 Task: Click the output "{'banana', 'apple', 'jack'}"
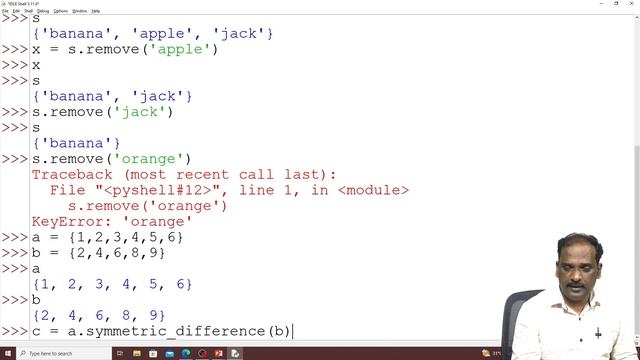(x=153, y=33)
